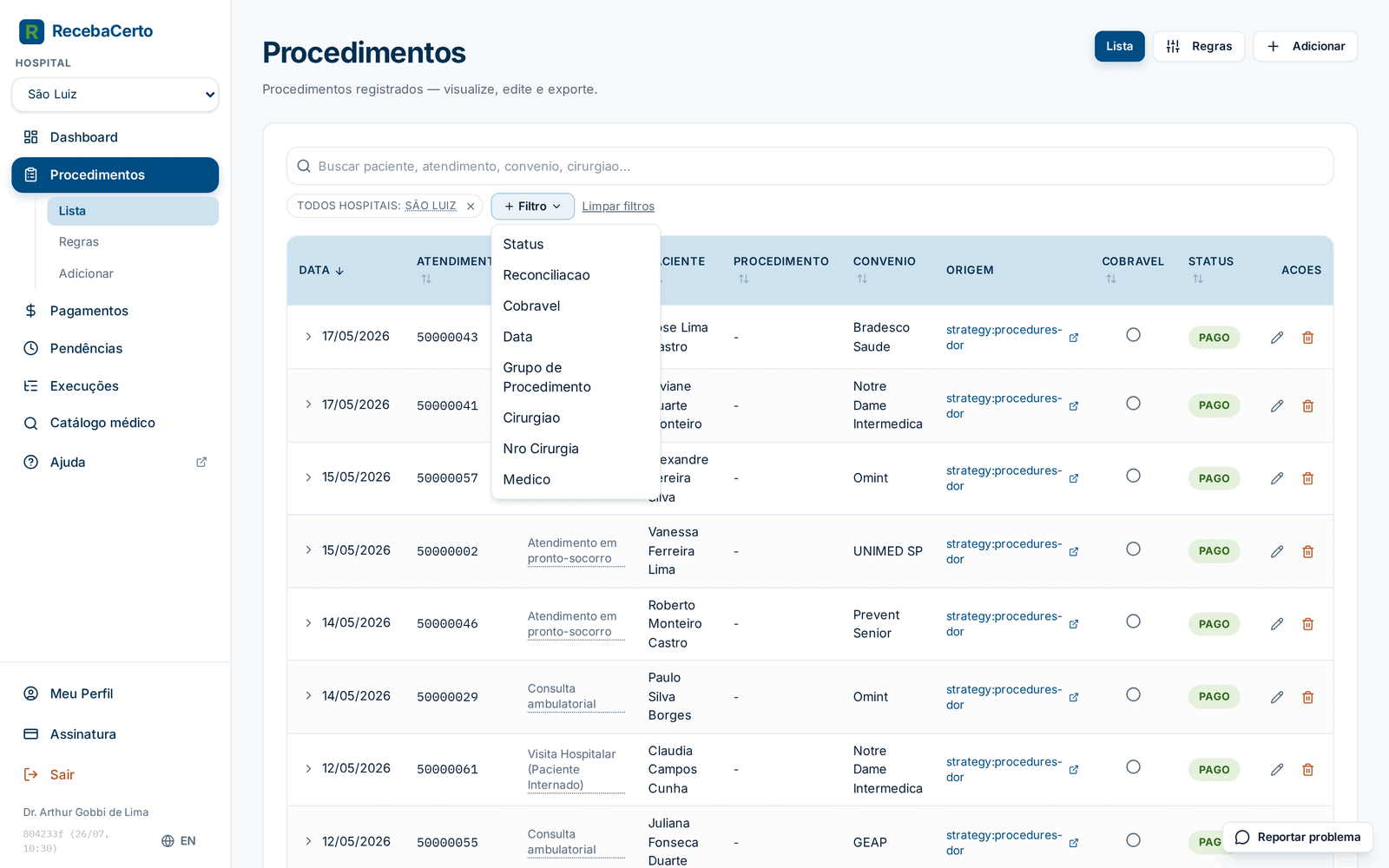Select the Lista view button

1120,46
